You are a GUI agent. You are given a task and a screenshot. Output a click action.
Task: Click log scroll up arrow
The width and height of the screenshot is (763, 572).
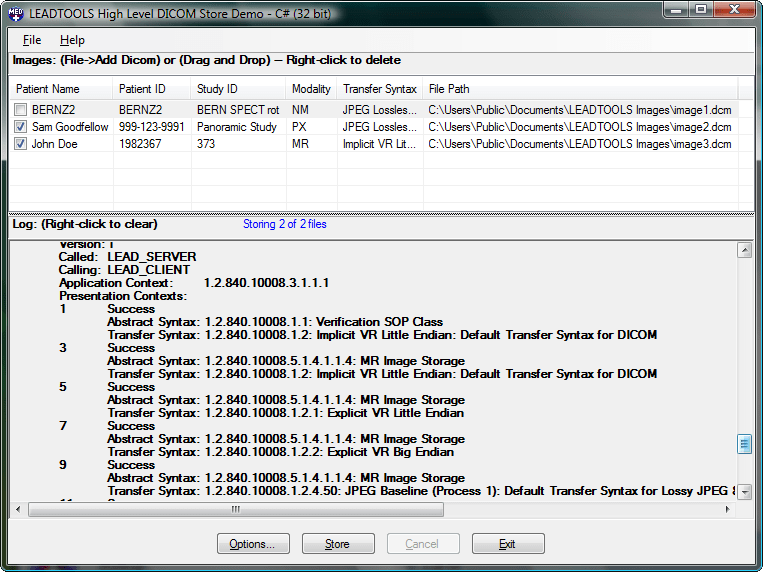pyautogui.click(x=744, y=250)
